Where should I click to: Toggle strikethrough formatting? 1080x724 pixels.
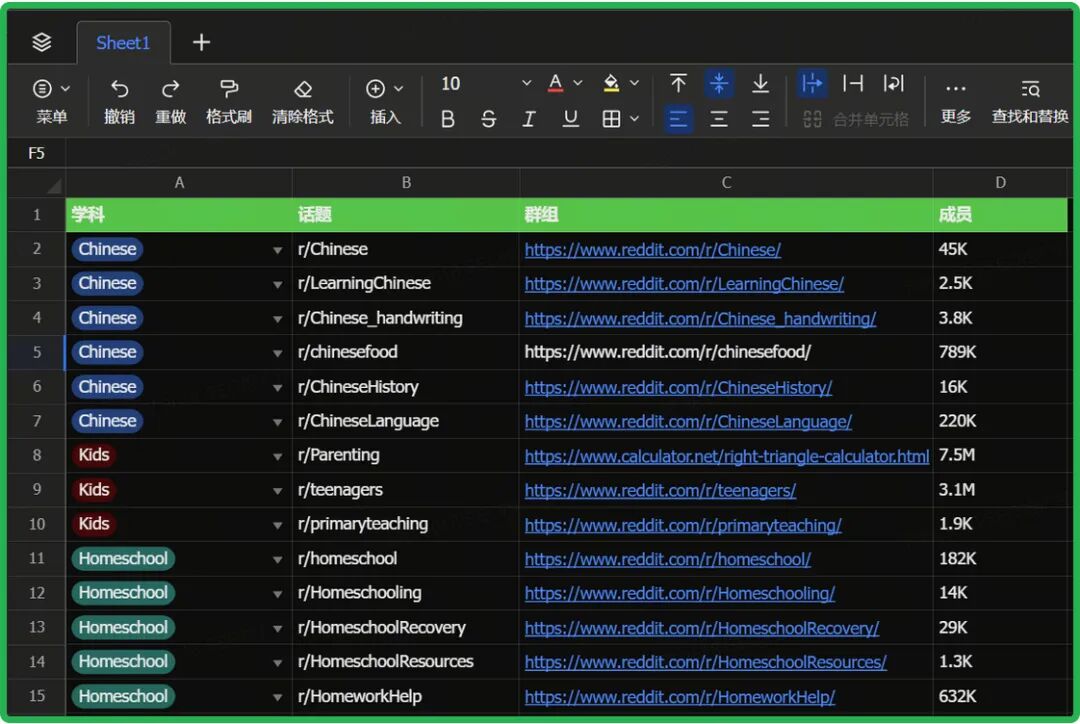tap(488, 119)
